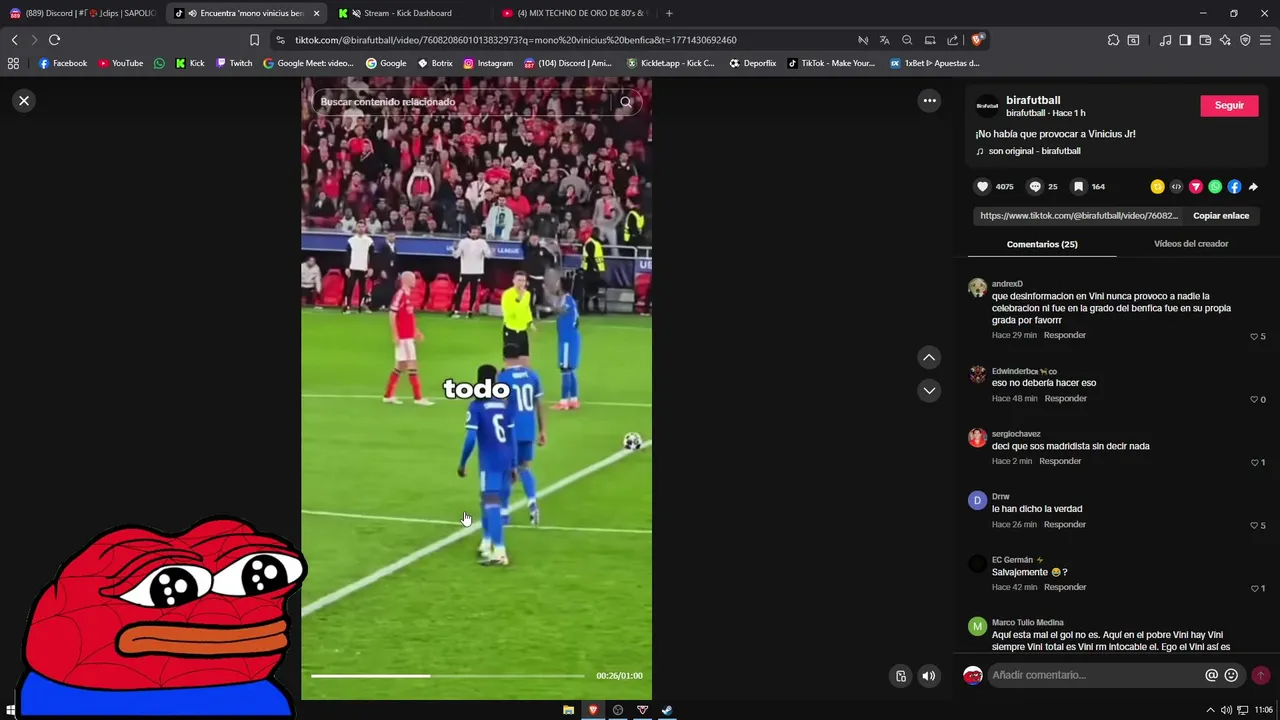Open File Explorer from the taskbar

(x=568, y=710)
